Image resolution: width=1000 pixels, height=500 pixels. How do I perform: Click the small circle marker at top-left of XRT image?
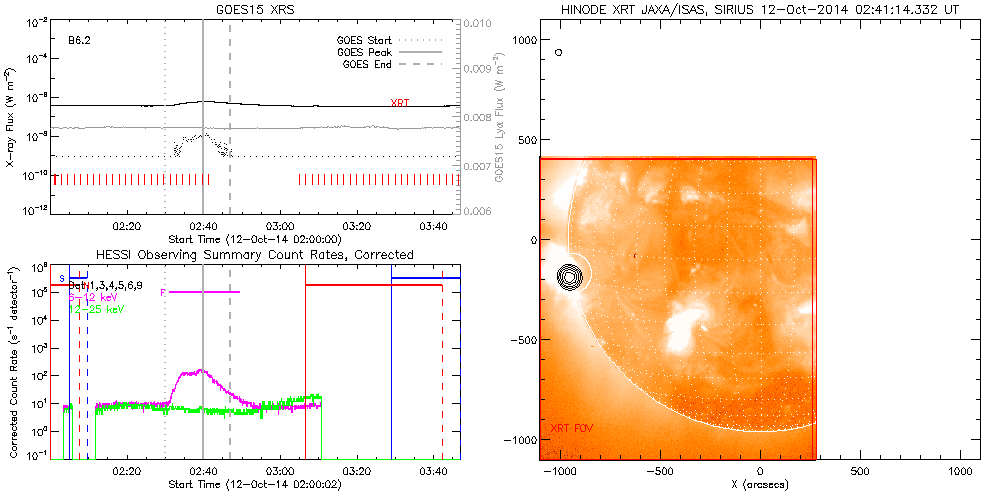(x=559, y=51)
